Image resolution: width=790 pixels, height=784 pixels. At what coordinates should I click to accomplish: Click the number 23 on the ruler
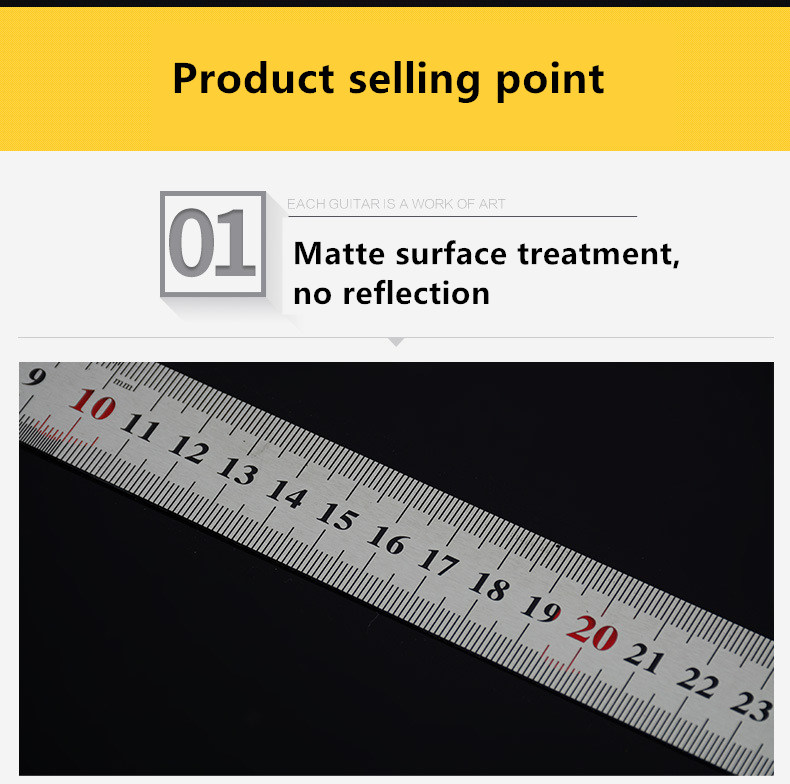752,705
